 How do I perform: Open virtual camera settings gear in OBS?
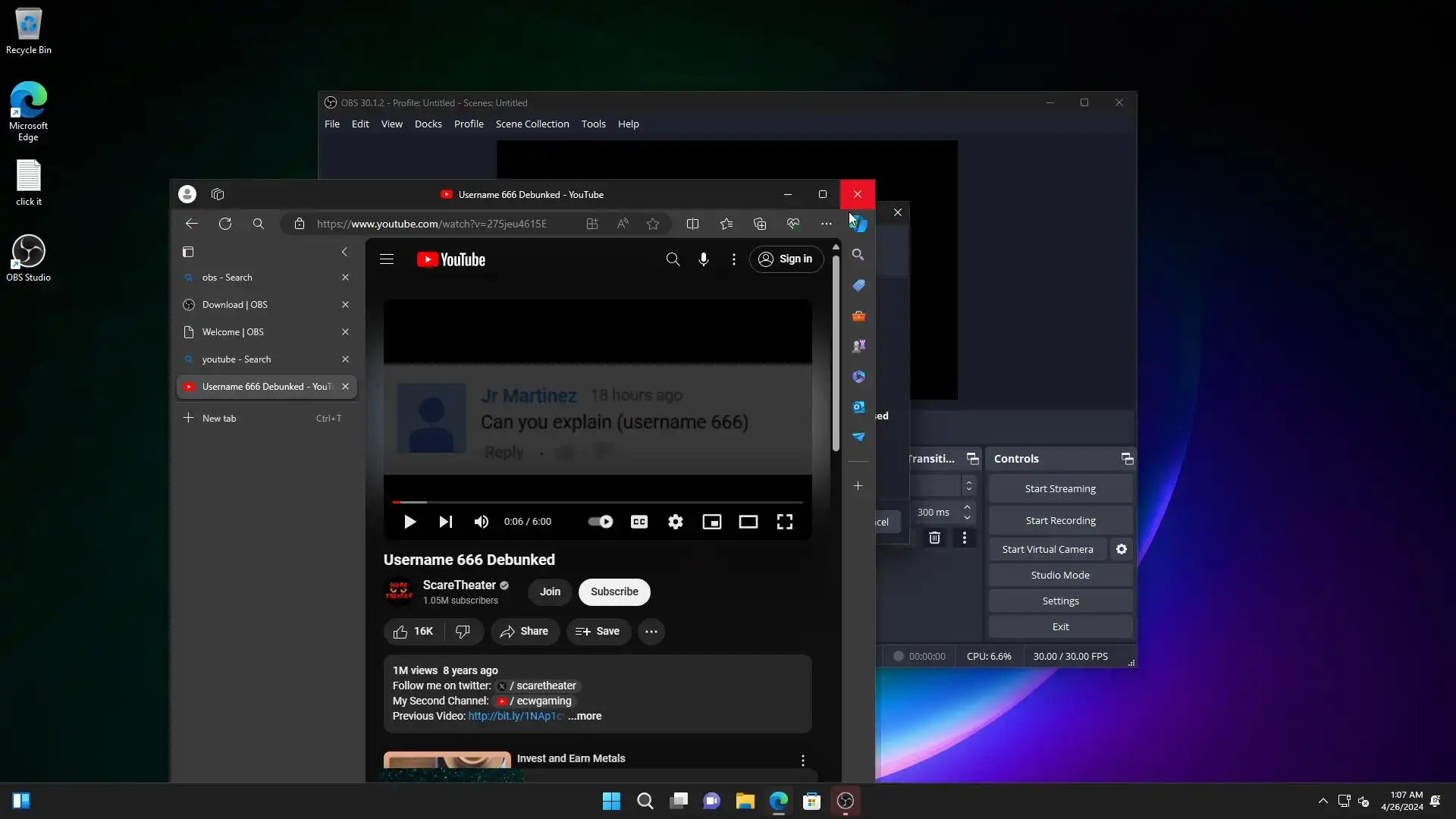coord(1121,549)
